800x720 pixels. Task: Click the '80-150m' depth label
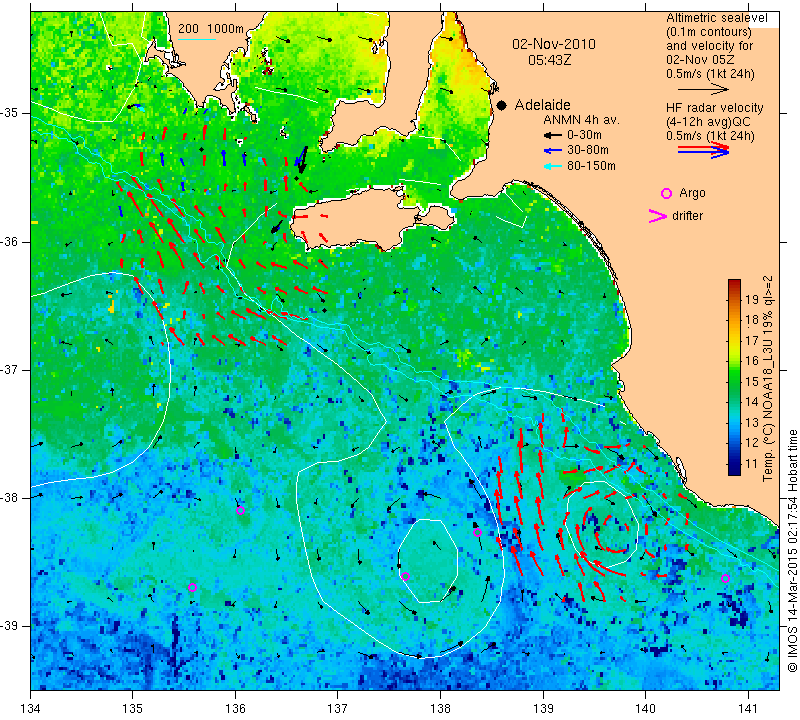tap(591, 166)
